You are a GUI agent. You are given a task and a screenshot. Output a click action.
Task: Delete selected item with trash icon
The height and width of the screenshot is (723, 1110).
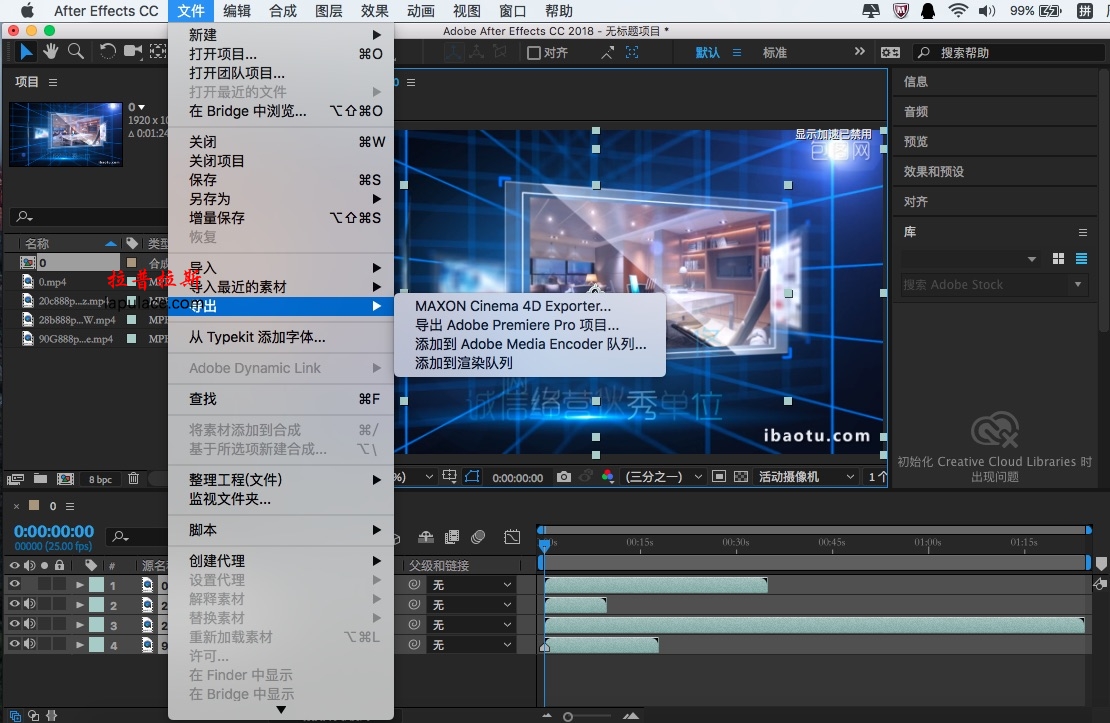tap(133, 479)
